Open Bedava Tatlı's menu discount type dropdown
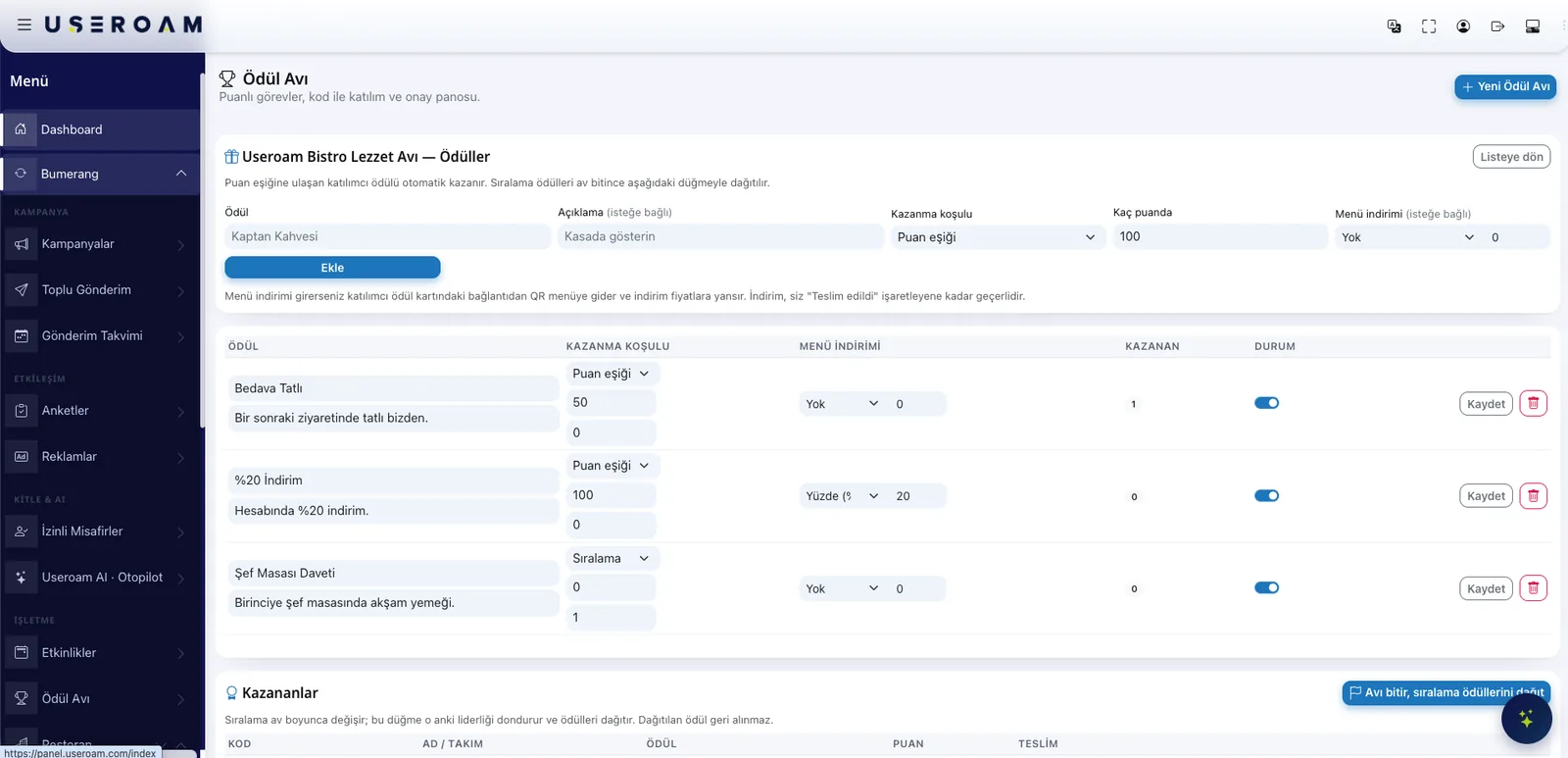Image resolution: width=1568 pixels, height=758 pixels. pyautogui.click(x=842, y=404)
